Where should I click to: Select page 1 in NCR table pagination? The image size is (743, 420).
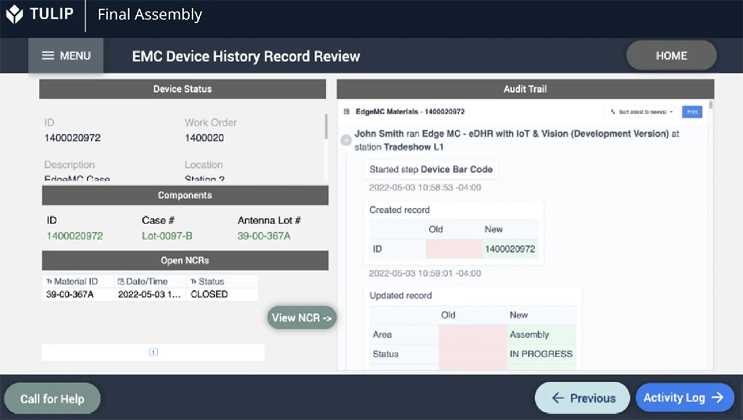[x=153, y=352]
